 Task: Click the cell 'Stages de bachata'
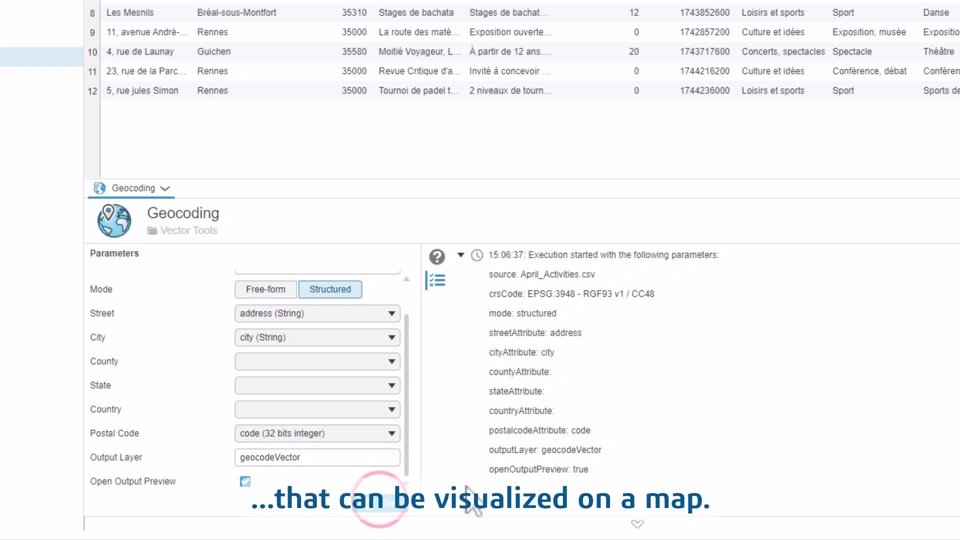[416, 12]
